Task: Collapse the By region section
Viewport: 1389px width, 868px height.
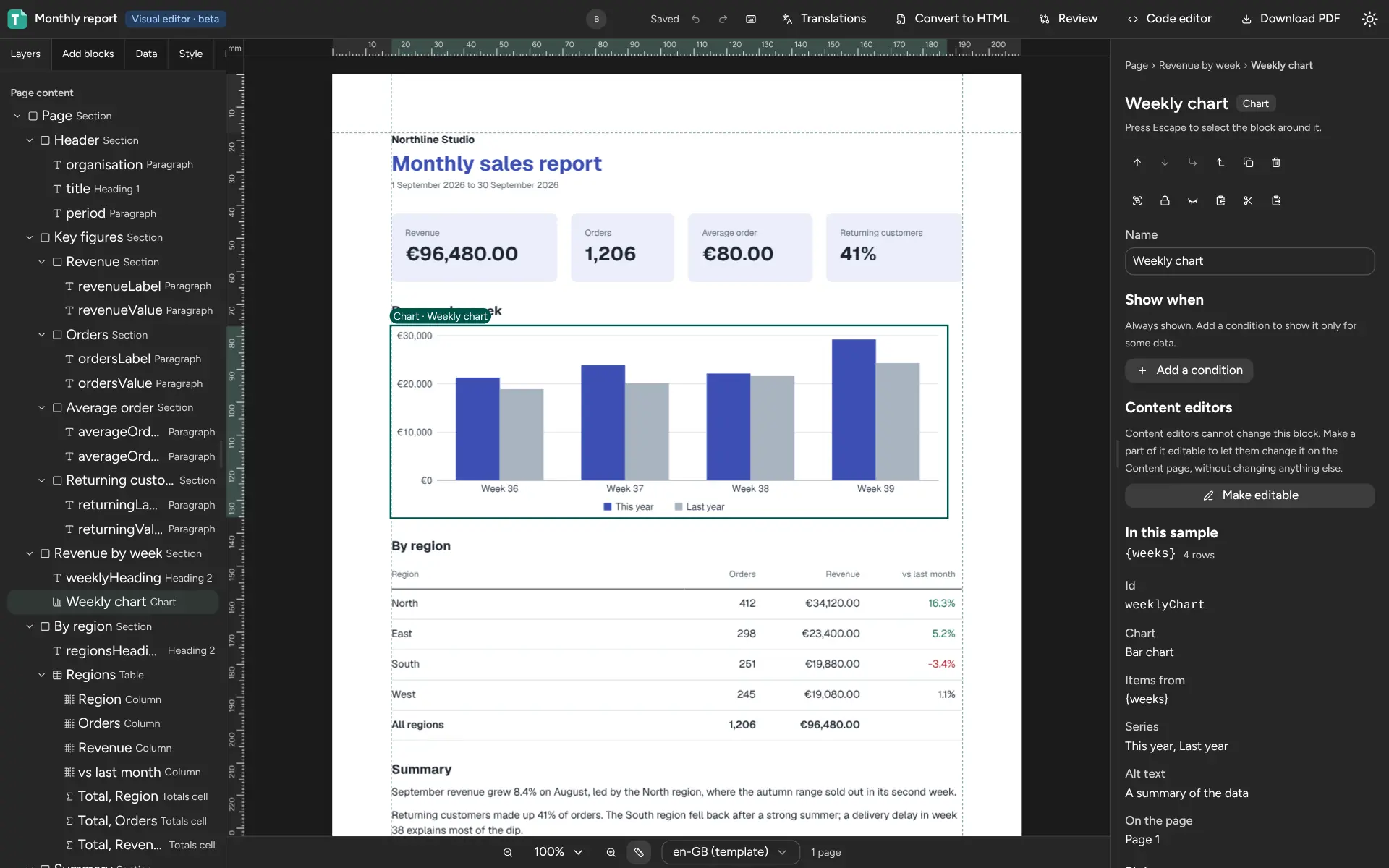Action: [x=30, y=626]
